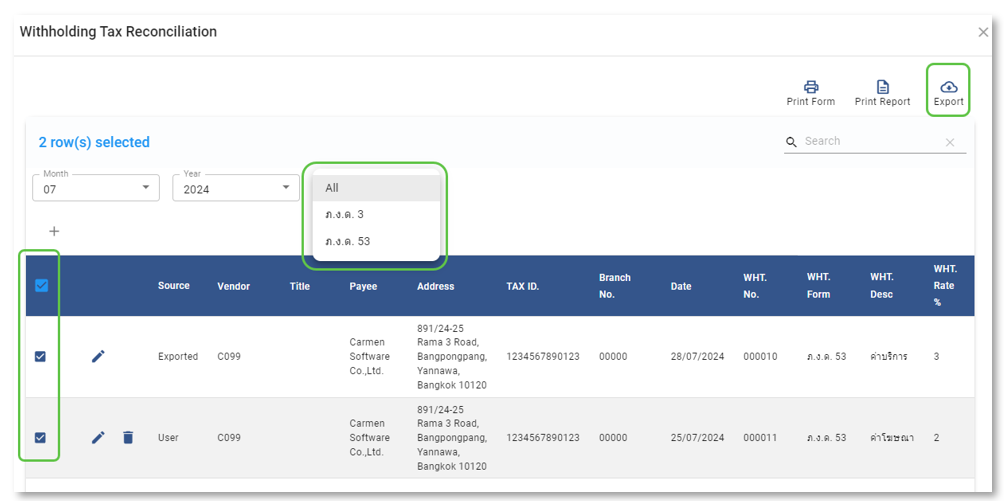Click the Vendor column header
This screenshot has height=501, width=1004.
pyautogui.click(x=233, y=286)
